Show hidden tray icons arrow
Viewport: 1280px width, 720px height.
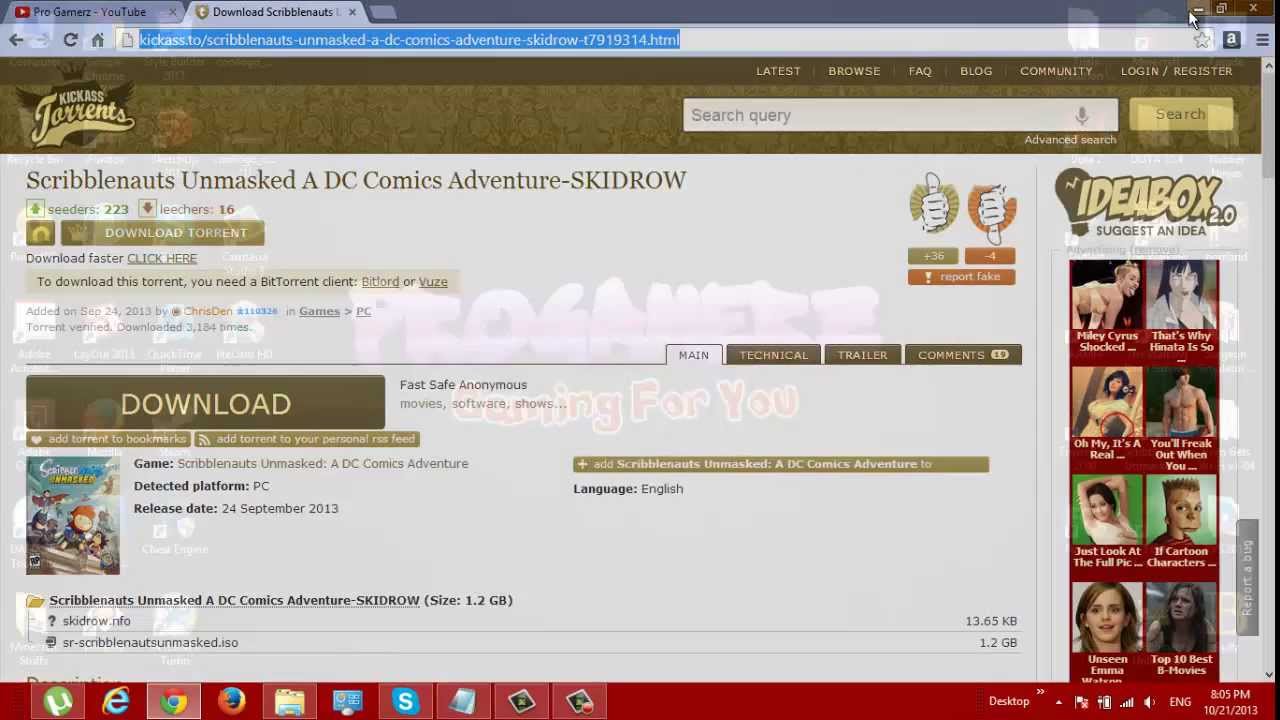click(x=1058, y=702)
